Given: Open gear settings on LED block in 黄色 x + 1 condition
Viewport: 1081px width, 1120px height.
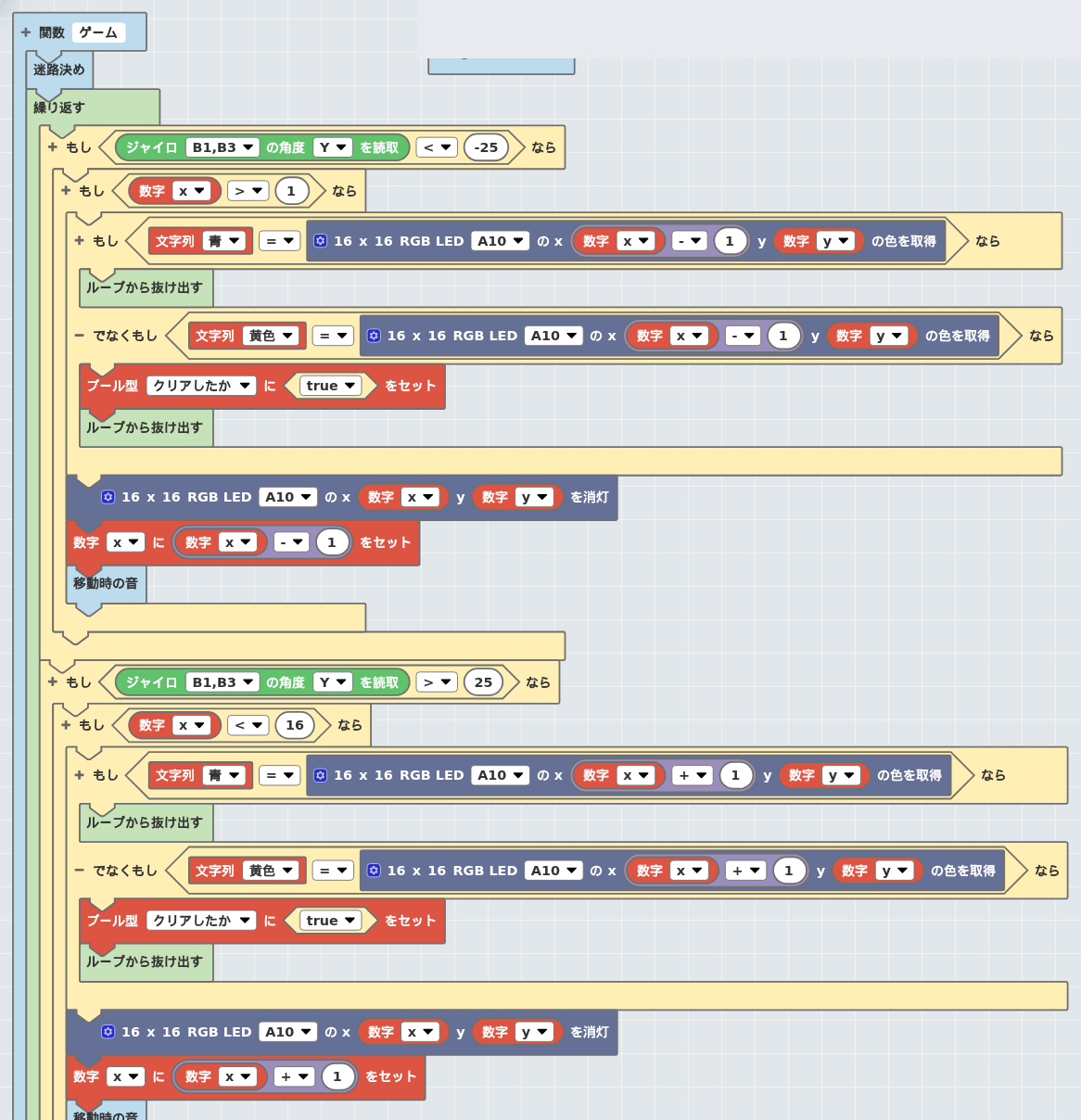Looking at the screenshot, I should click(x=374, y=871).
